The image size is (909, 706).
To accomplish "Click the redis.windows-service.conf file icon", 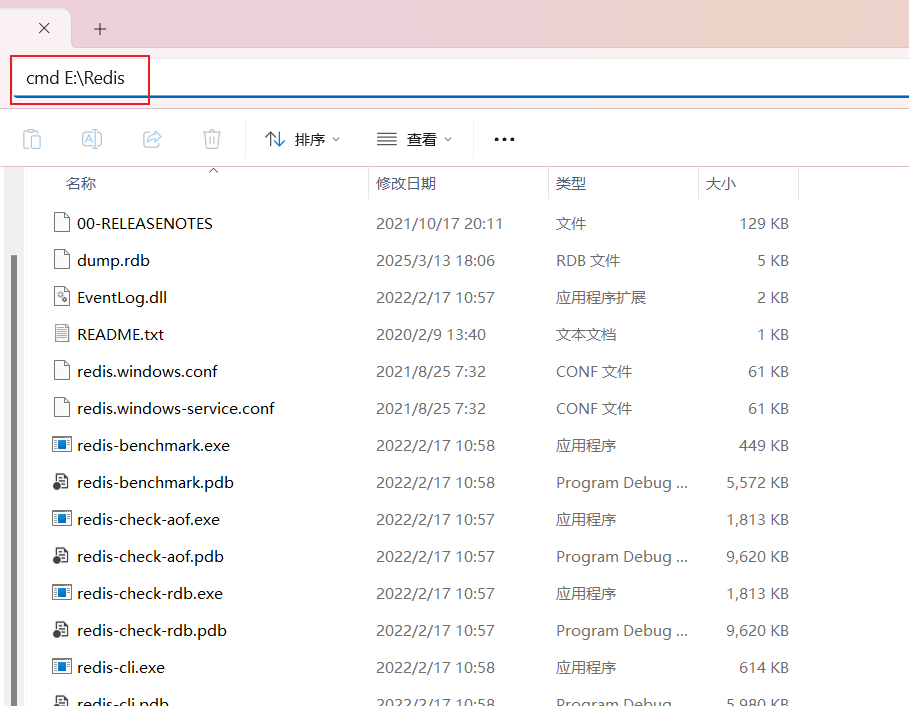I will point(62,407).
